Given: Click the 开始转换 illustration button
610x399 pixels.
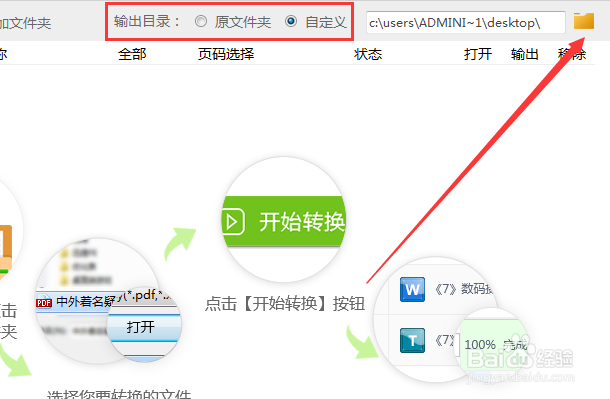Looking at the screenshot, I should pyautogui.click(x=284, y=221).
